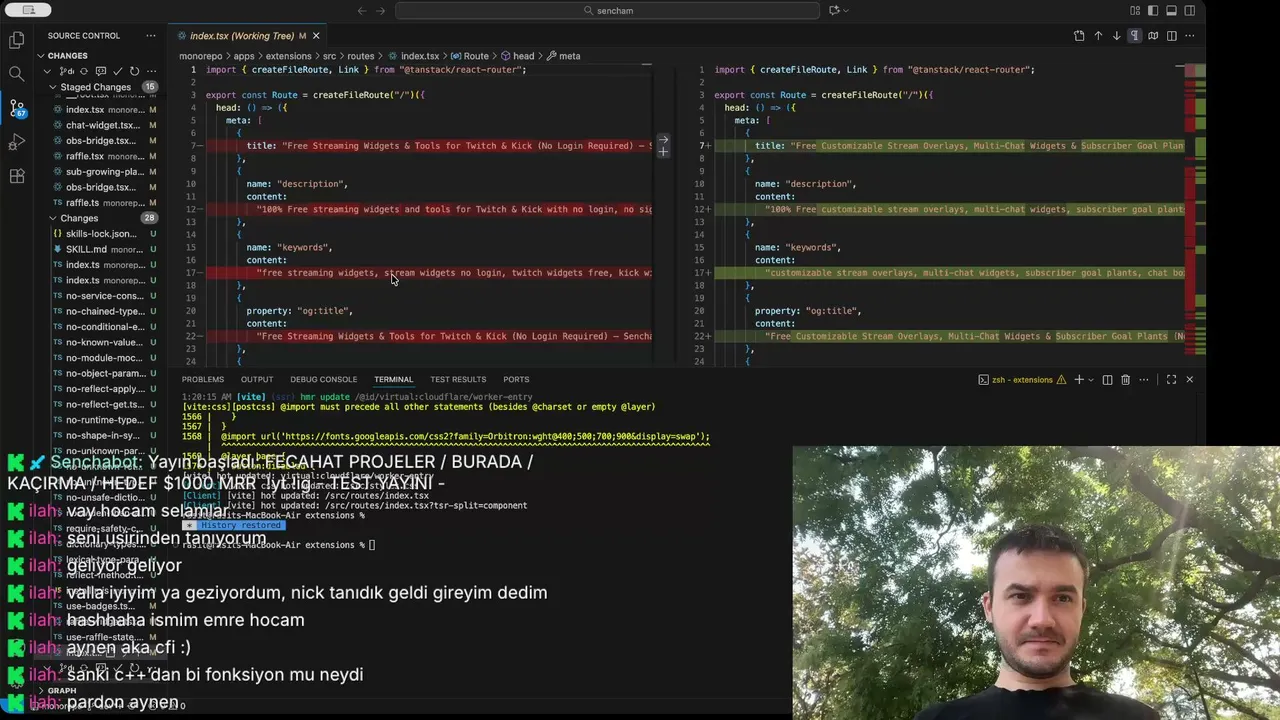1280x720 pixels.
Task: Create a new terminal with the plus icon
Action: click(1079, 380)
